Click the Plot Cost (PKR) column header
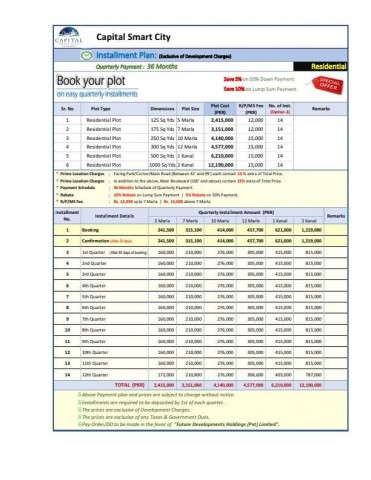The height and width of the screenshot is (480, 371). 220,109
